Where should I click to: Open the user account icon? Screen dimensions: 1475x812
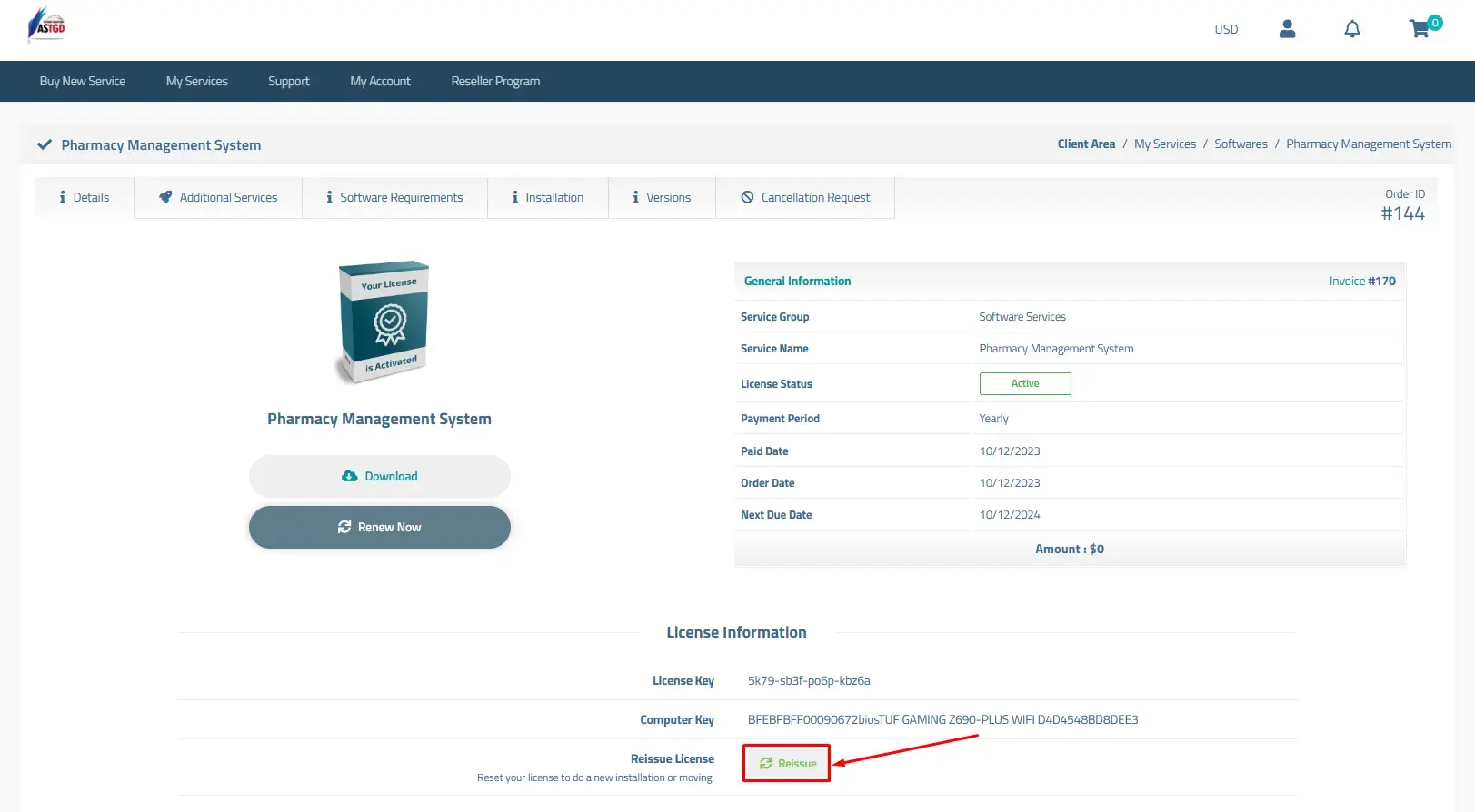point(1287,29)
